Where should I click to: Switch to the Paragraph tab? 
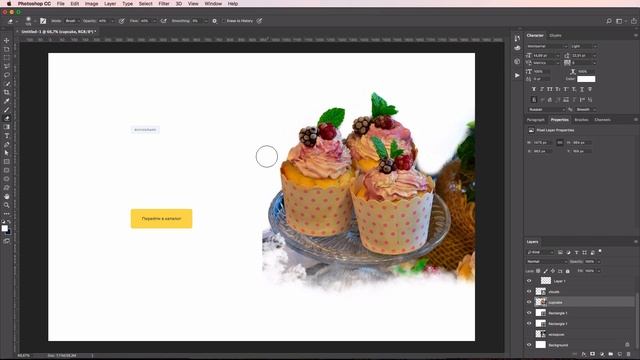(x=536, y=120)
